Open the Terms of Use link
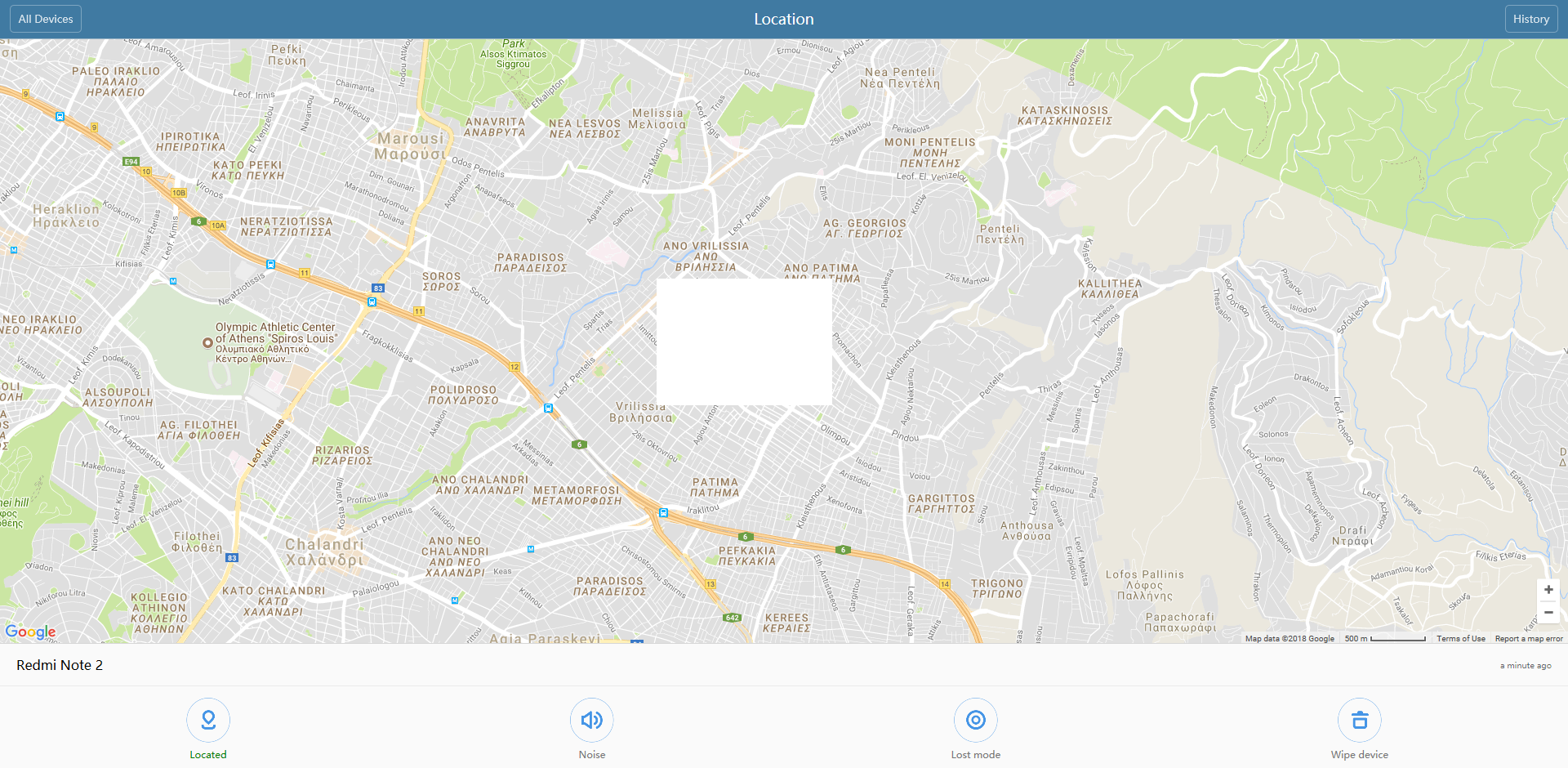Viewport: 1568px width, 768px height. 1461,639
